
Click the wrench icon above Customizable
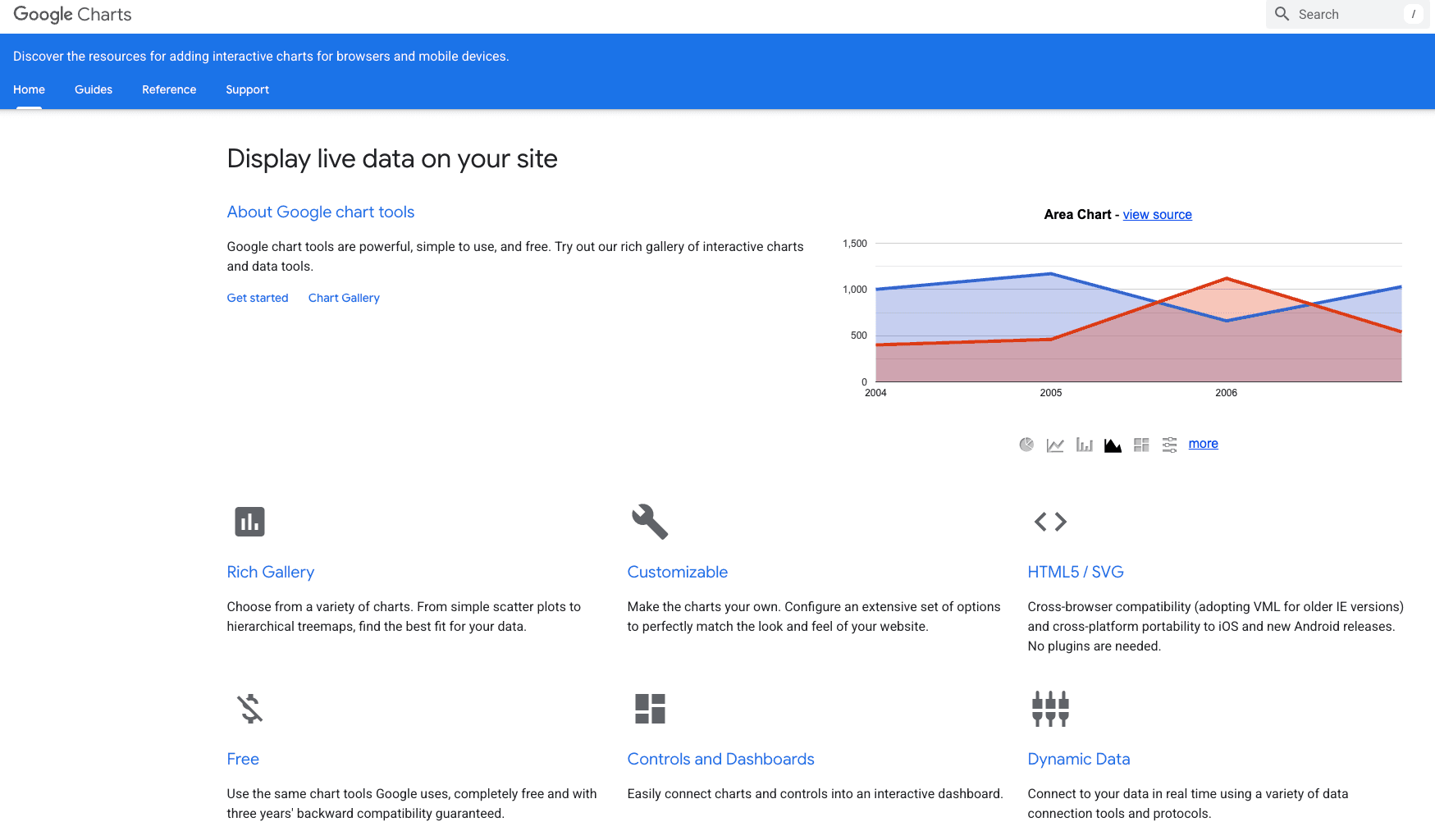pos(650,522)
